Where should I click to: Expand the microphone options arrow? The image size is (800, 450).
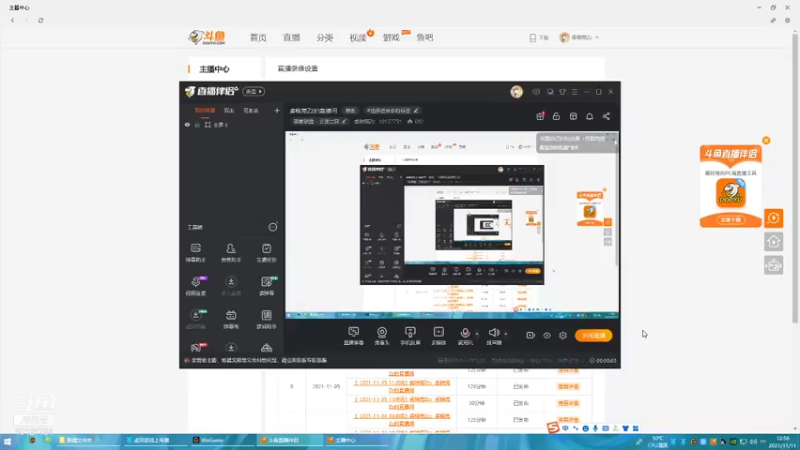(x=477, y=334)
